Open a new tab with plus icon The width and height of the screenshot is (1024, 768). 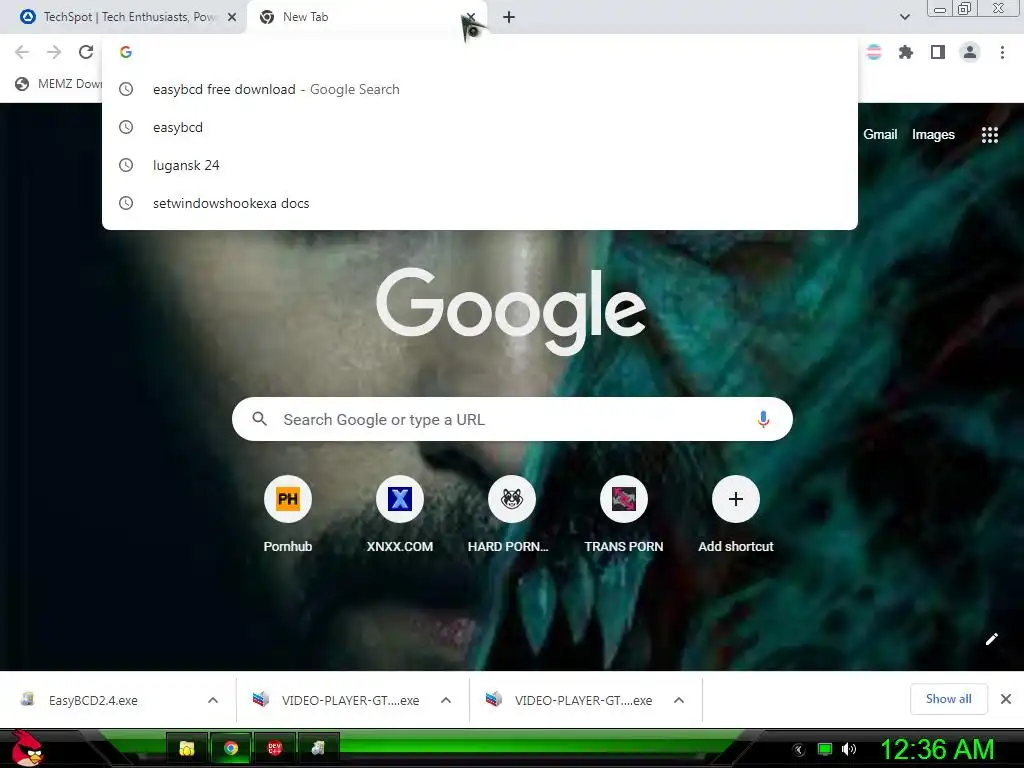coord(509,17)
